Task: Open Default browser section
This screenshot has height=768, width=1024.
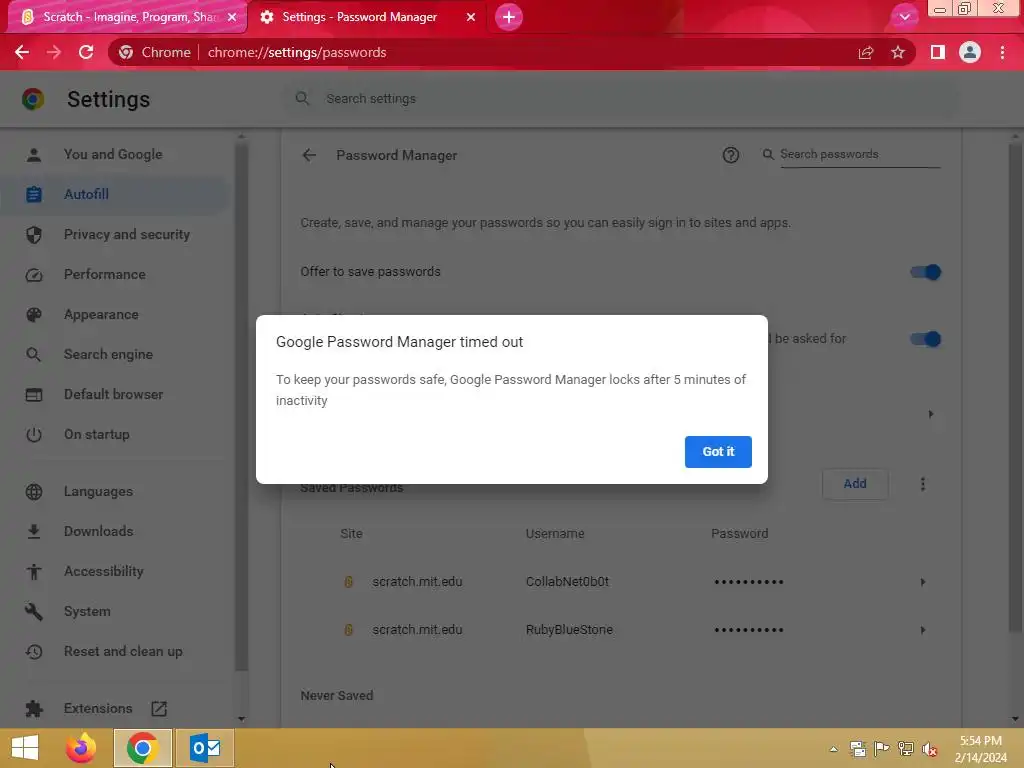Action: (x=114, y=394)
